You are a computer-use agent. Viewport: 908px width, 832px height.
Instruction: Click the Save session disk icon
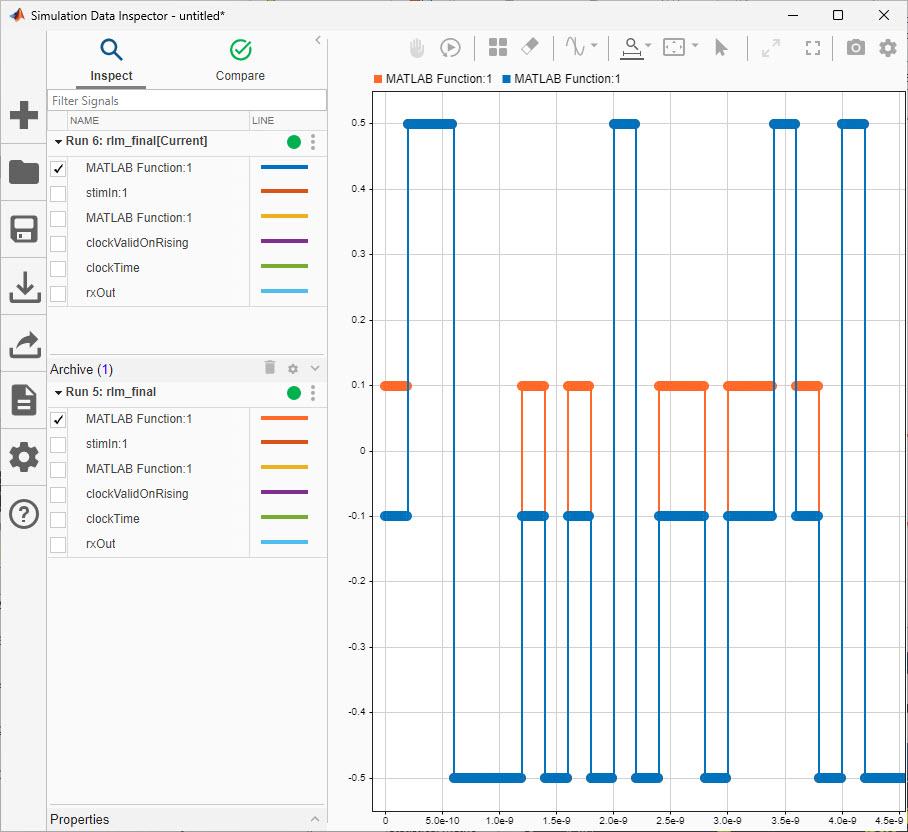pos(23,229)
